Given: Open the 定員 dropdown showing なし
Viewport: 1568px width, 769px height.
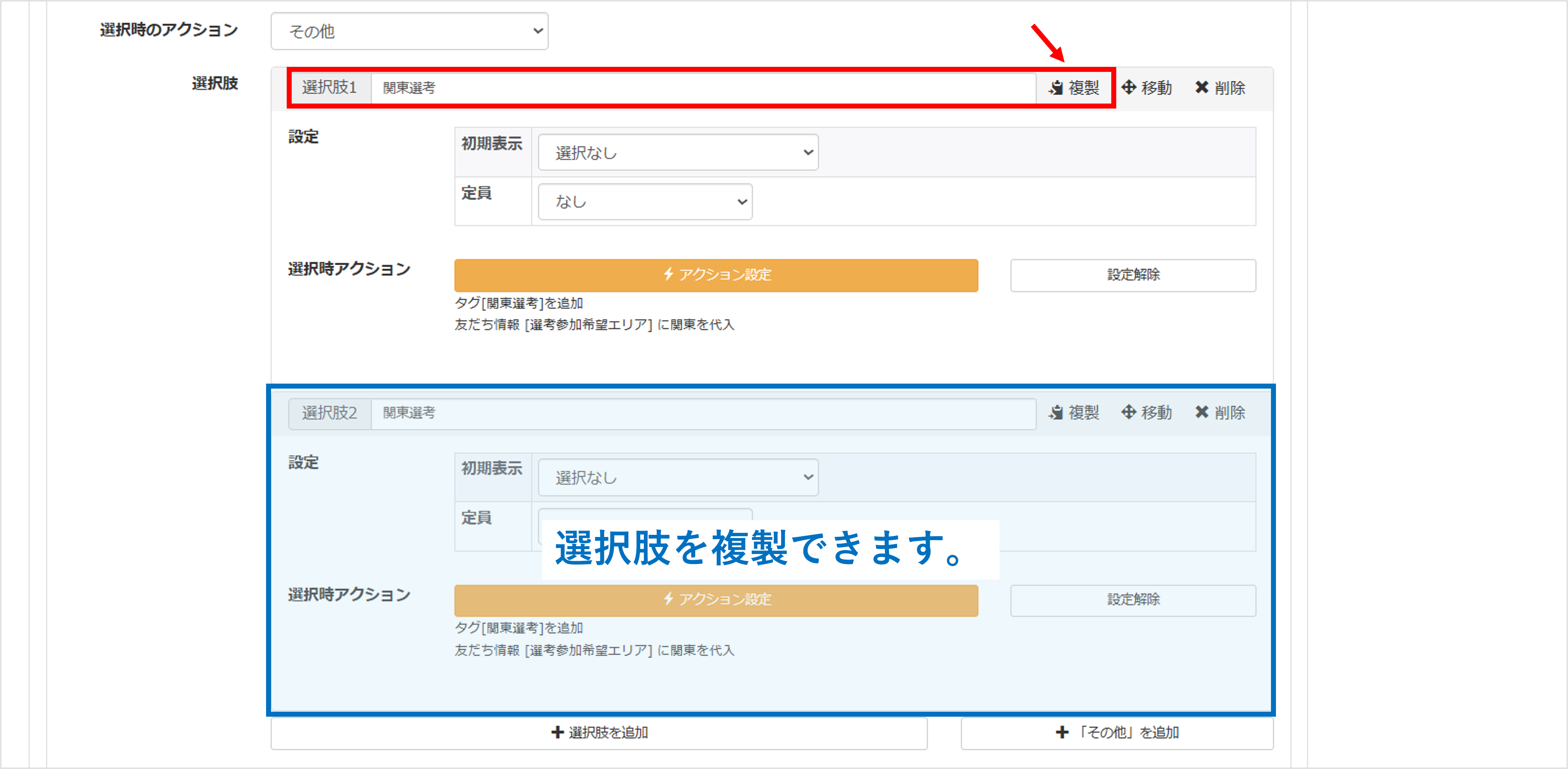Looking at the screenshot, I should click(x=645, y=202).
